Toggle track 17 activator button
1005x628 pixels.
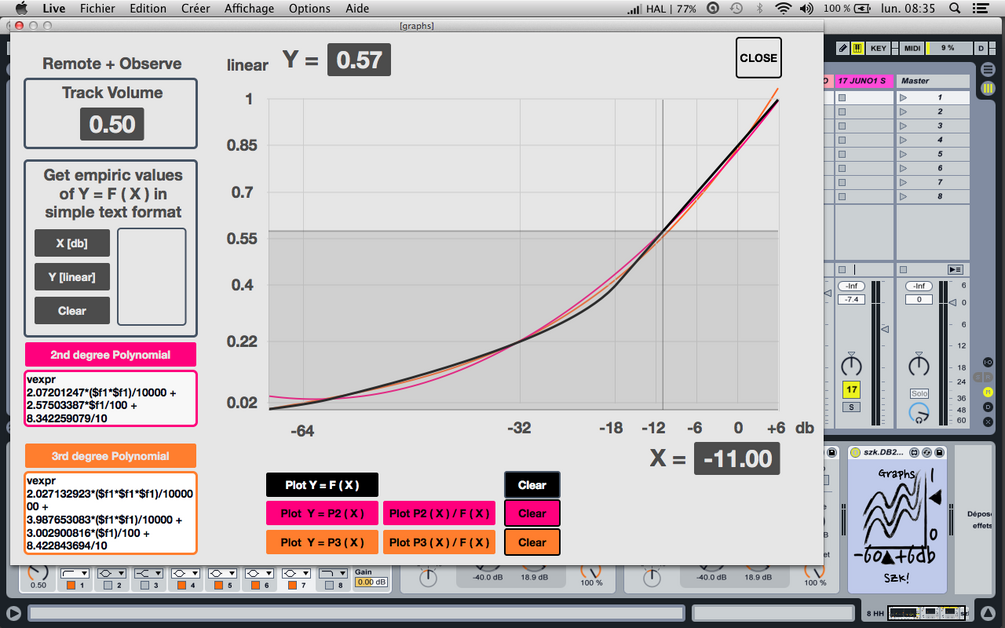851,390
